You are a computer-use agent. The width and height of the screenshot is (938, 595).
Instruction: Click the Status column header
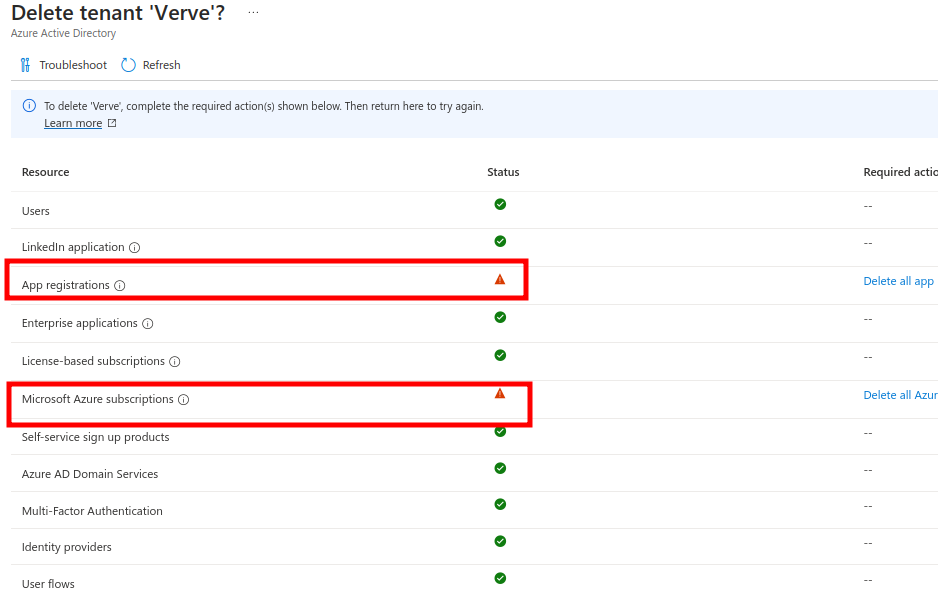click(x=503, y=172)
